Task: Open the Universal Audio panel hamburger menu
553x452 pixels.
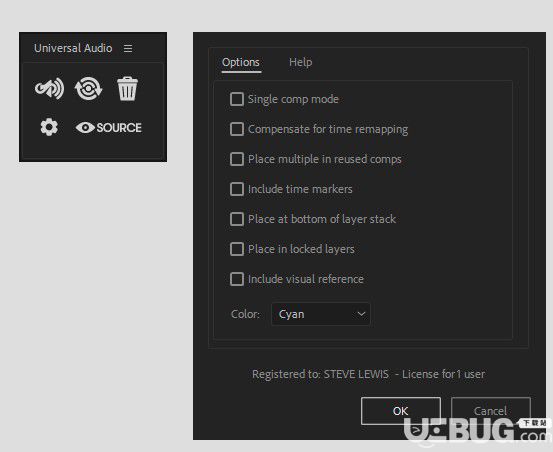Action: click(x=128, y=48)
